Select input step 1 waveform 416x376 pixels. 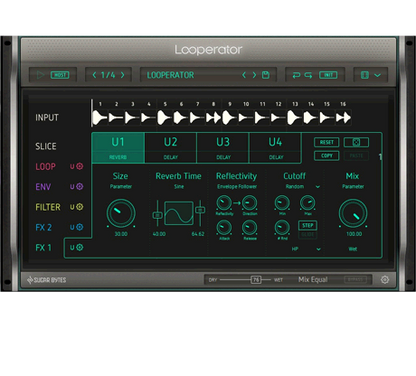click(x=99, y=117)
